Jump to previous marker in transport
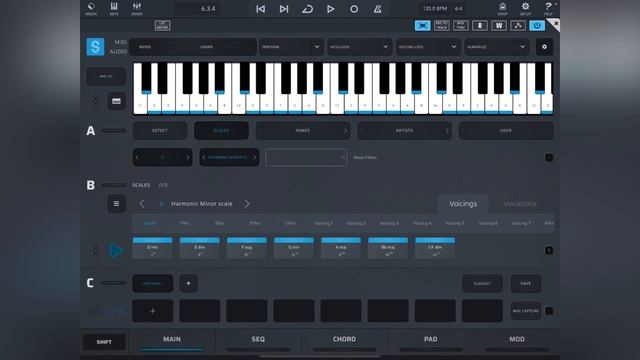640x360 pixels. (x=260, y=9)
